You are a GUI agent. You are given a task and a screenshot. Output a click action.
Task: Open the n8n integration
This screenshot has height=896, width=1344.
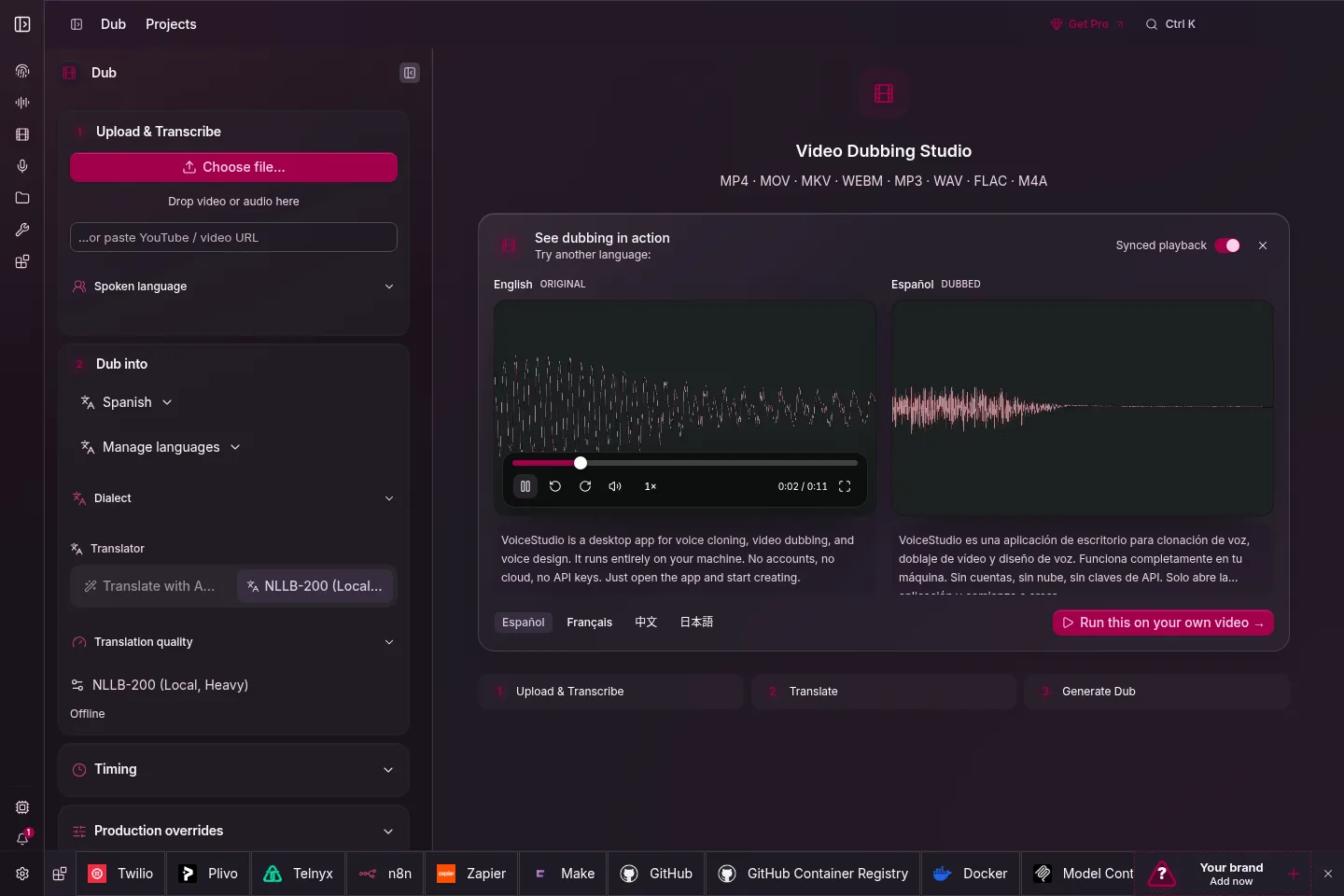385,874
